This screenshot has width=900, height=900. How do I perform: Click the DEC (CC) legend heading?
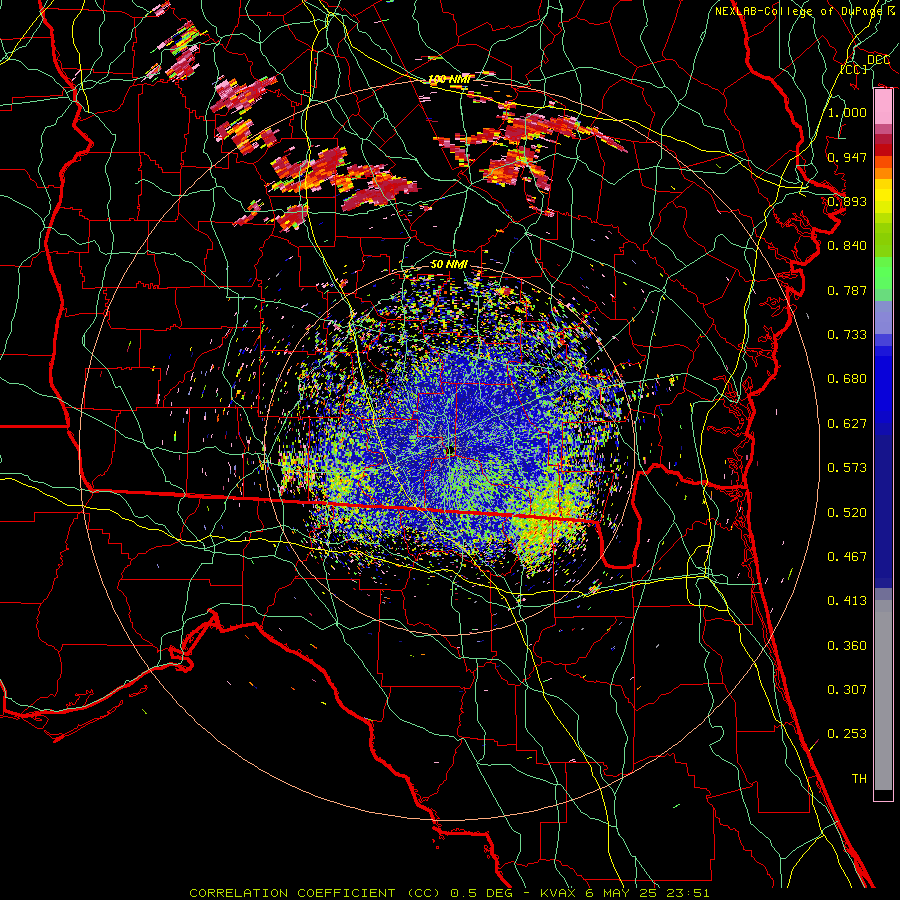coord(864,64)
